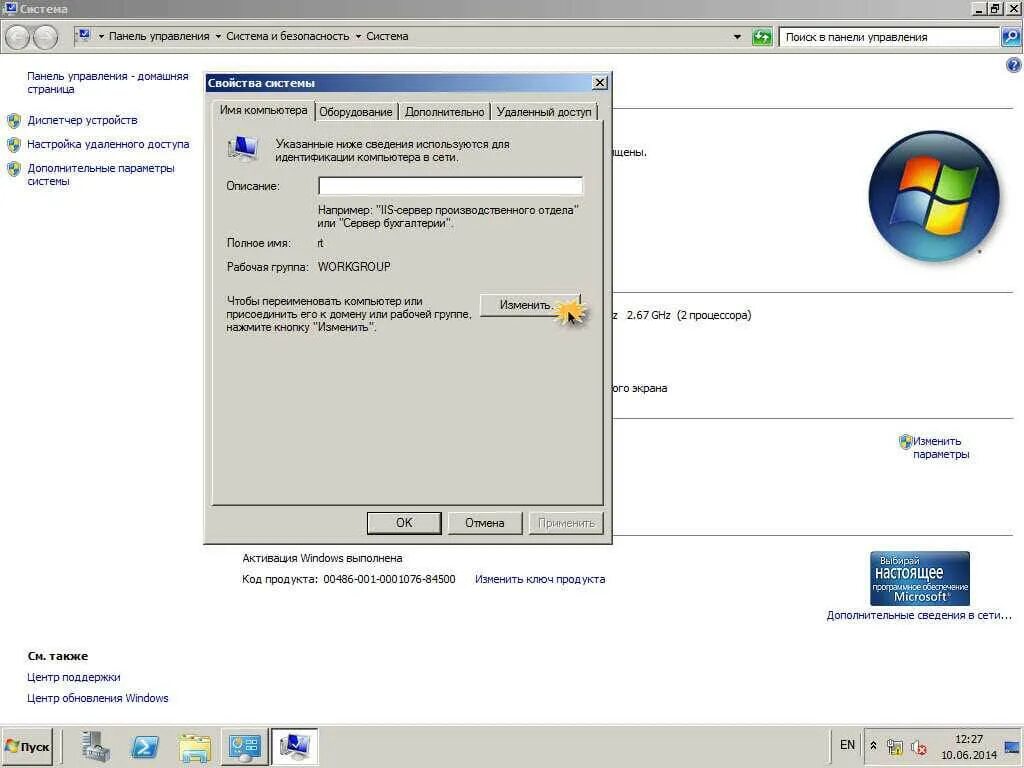Open Windows Explorer folder icon in taskbar
The width and height of the screenshot is (1024, 768).
click(195, 747)
